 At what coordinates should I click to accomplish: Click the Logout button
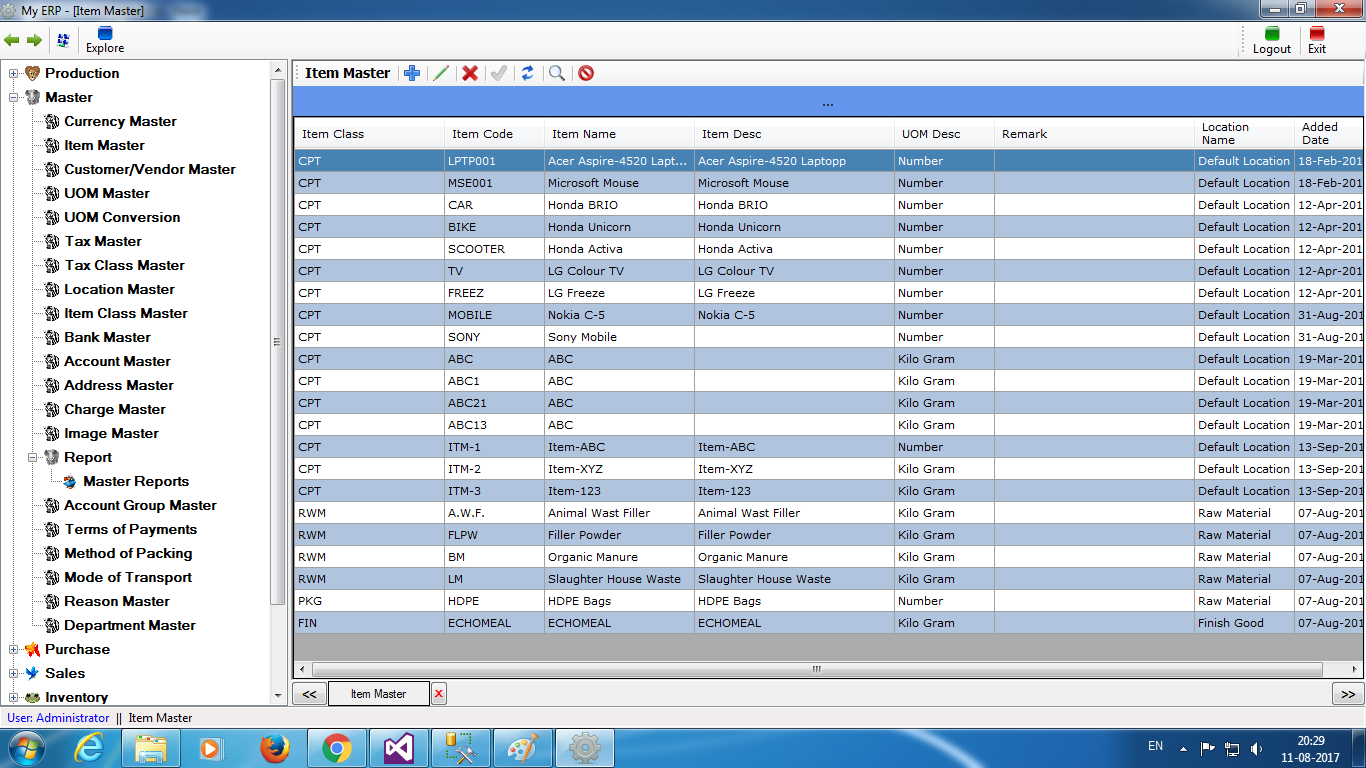click(1272, 40)
